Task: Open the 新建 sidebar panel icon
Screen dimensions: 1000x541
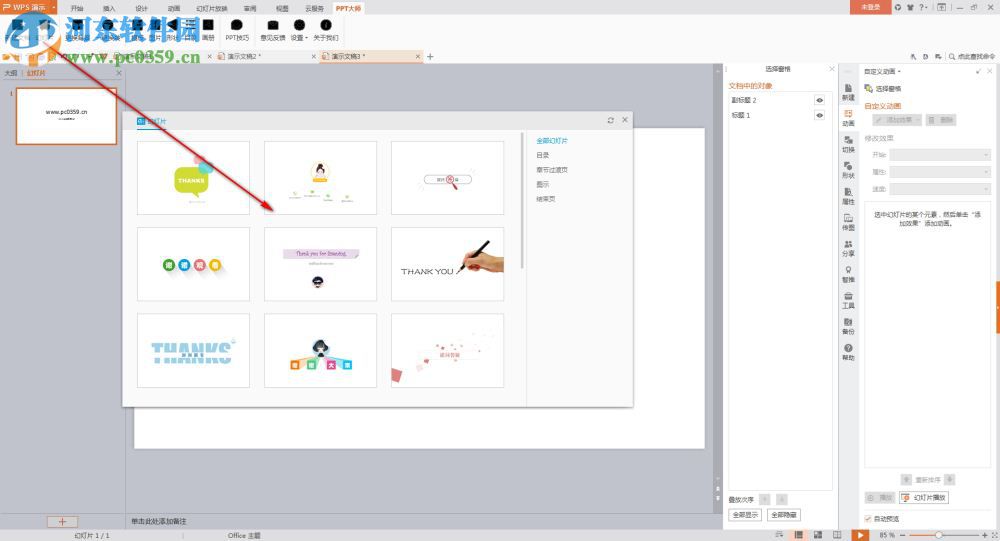Action: [848, 92]
